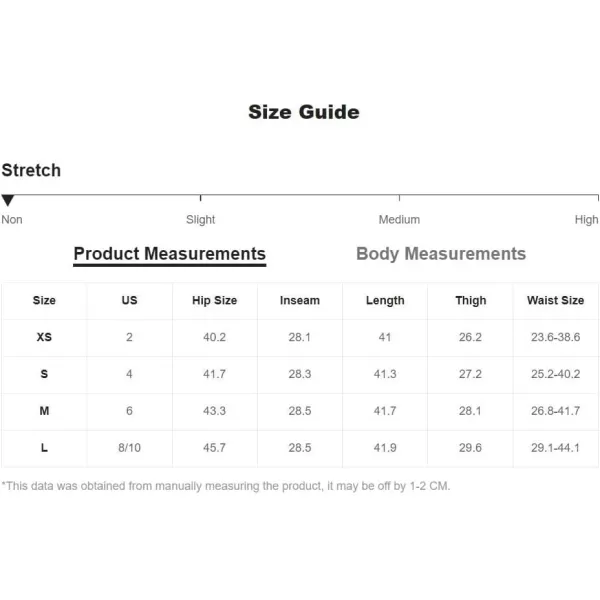Open the Body Measurements tab
The image size is (600, 600).
(x=441, y=254)
